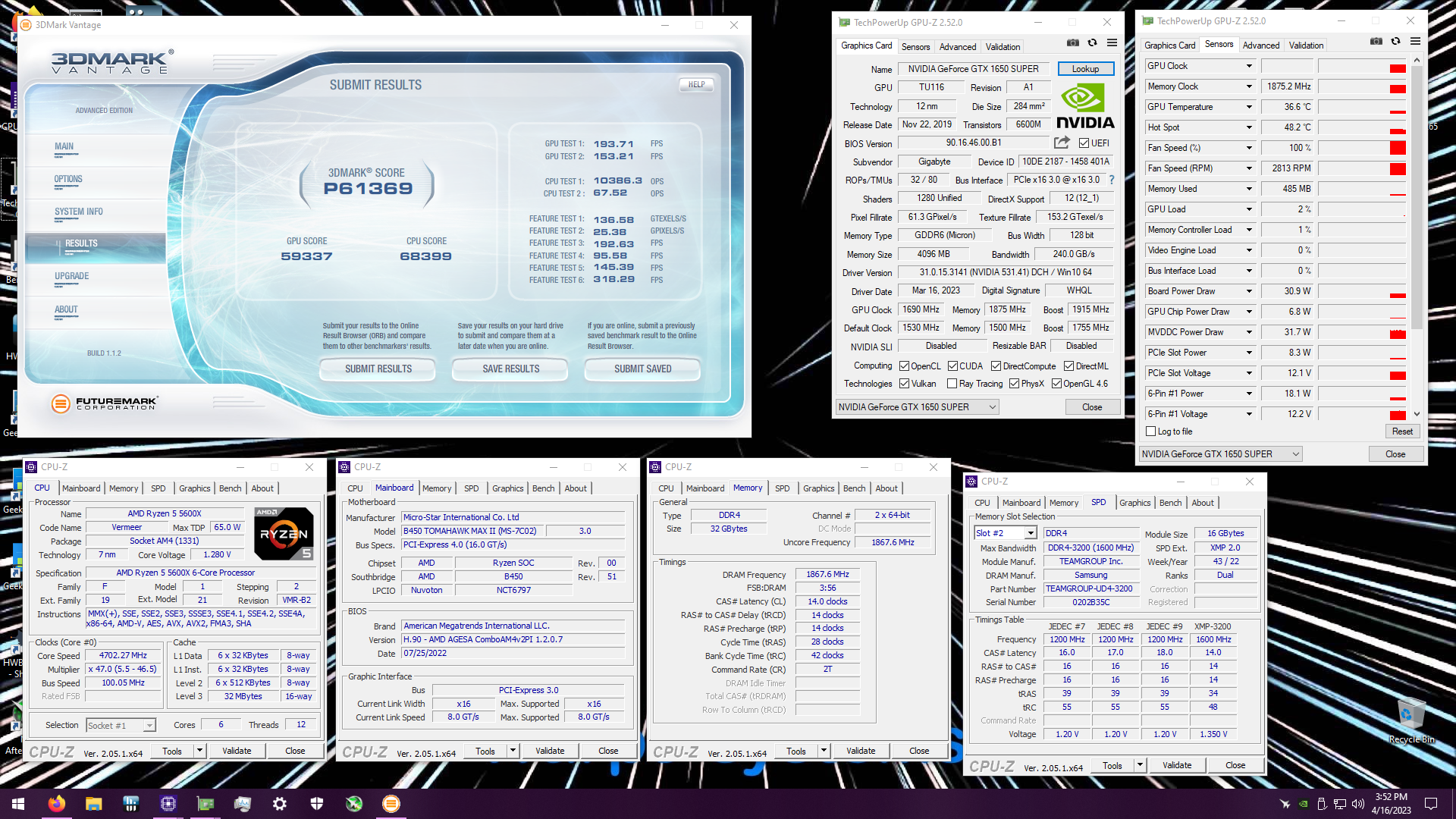Open the notification center icon
The width and height of the screenshot is (1456, 819).
(1431, 804)
